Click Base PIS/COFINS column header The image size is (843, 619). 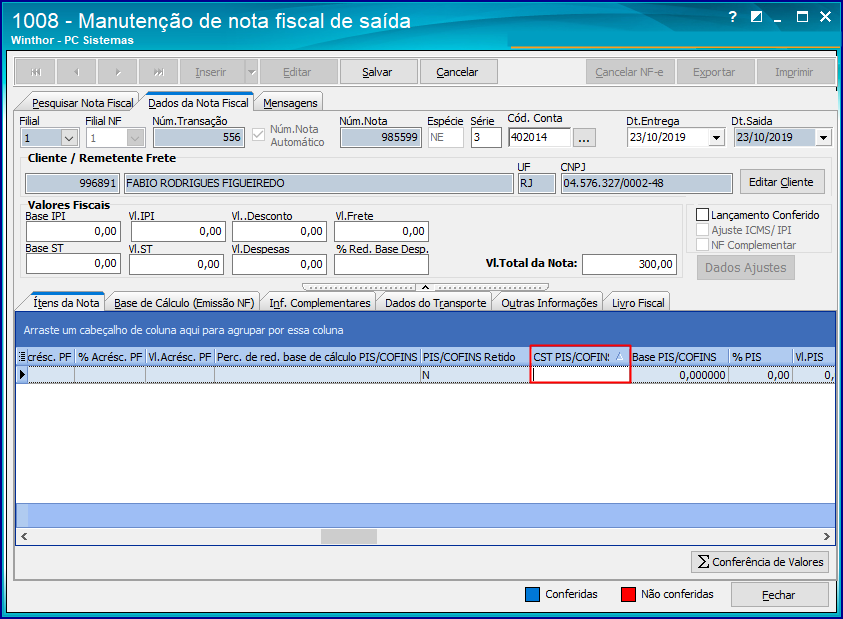(x=680, y=357)
